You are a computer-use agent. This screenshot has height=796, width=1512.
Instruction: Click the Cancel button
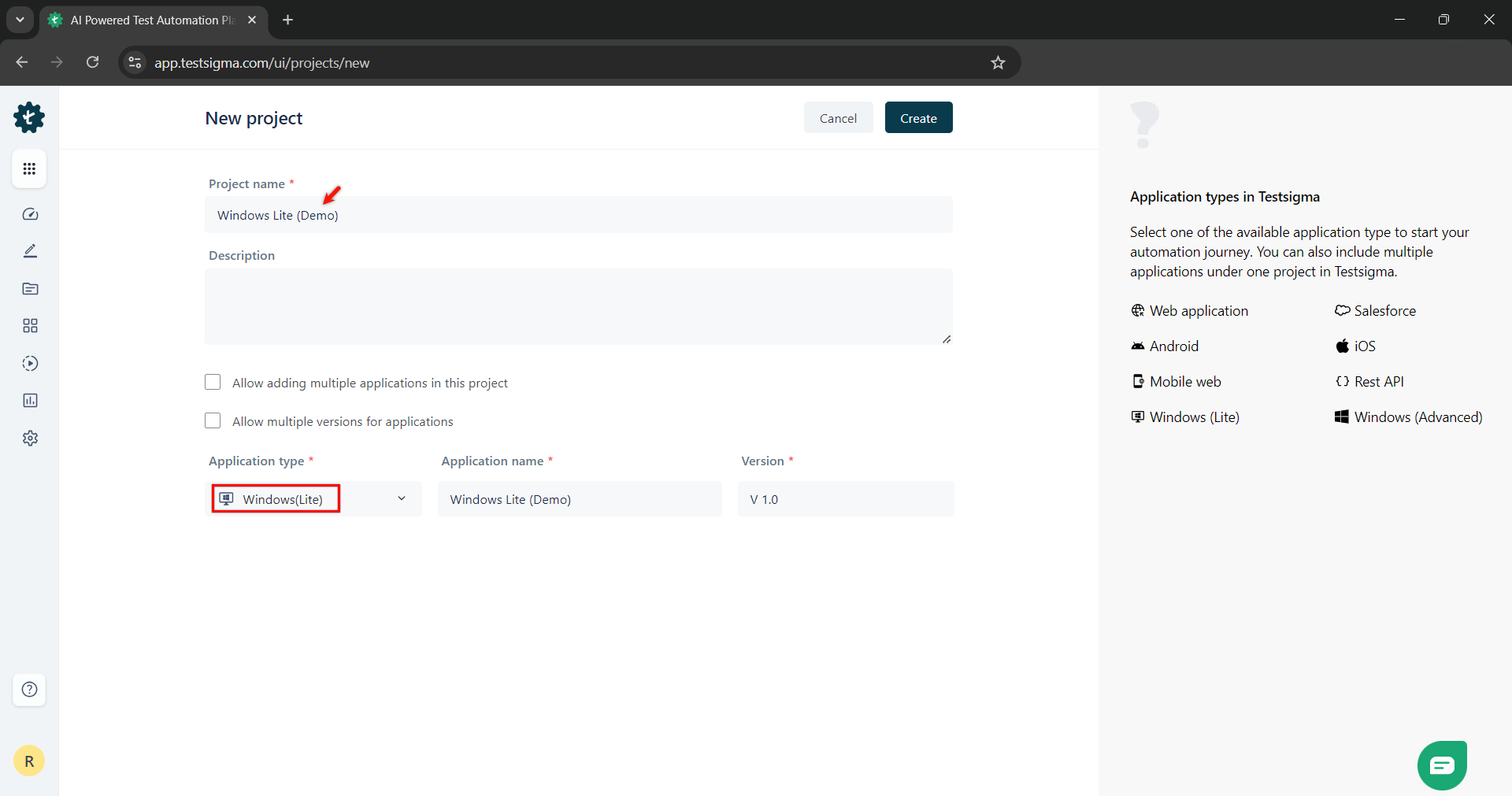click(x=838, y=118)
